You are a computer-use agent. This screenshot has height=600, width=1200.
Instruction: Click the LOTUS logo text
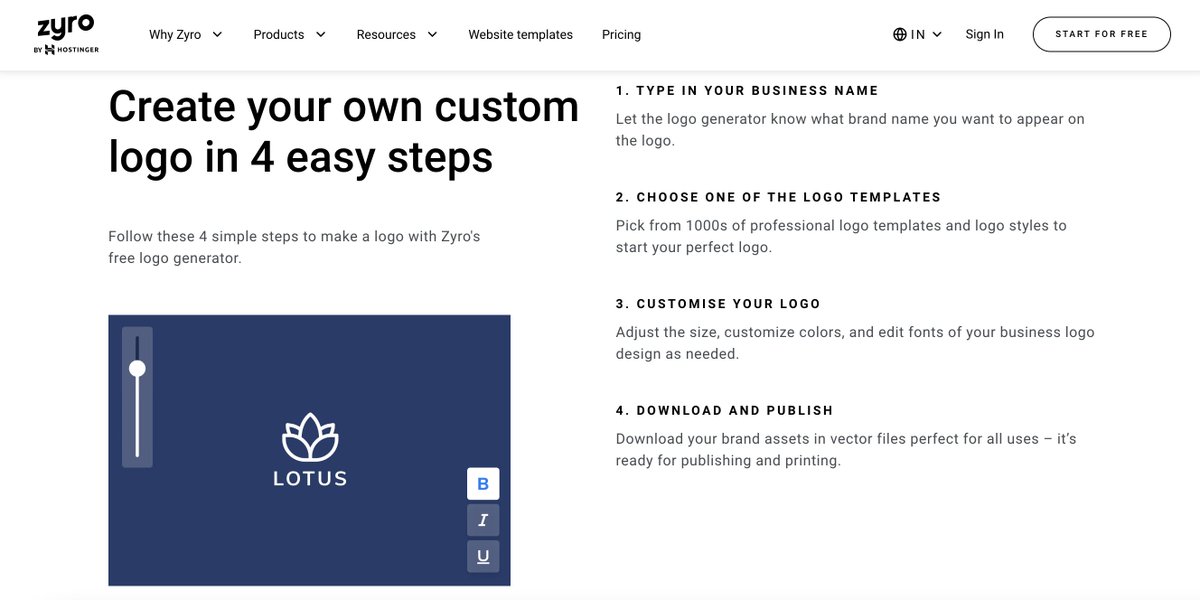(310, 479)
